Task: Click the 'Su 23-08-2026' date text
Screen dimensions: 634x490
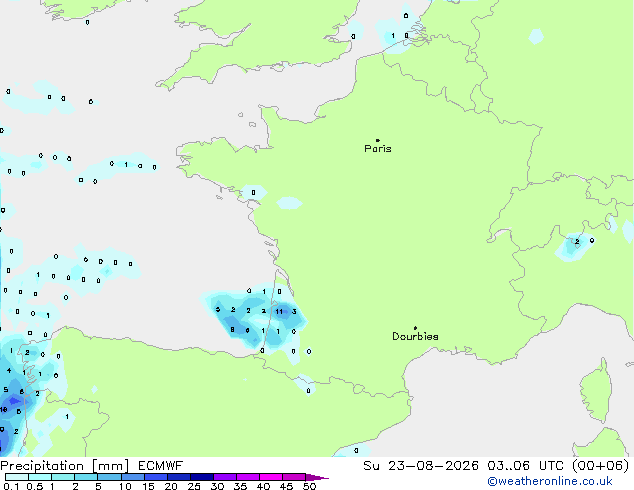Action: point(421,466)
